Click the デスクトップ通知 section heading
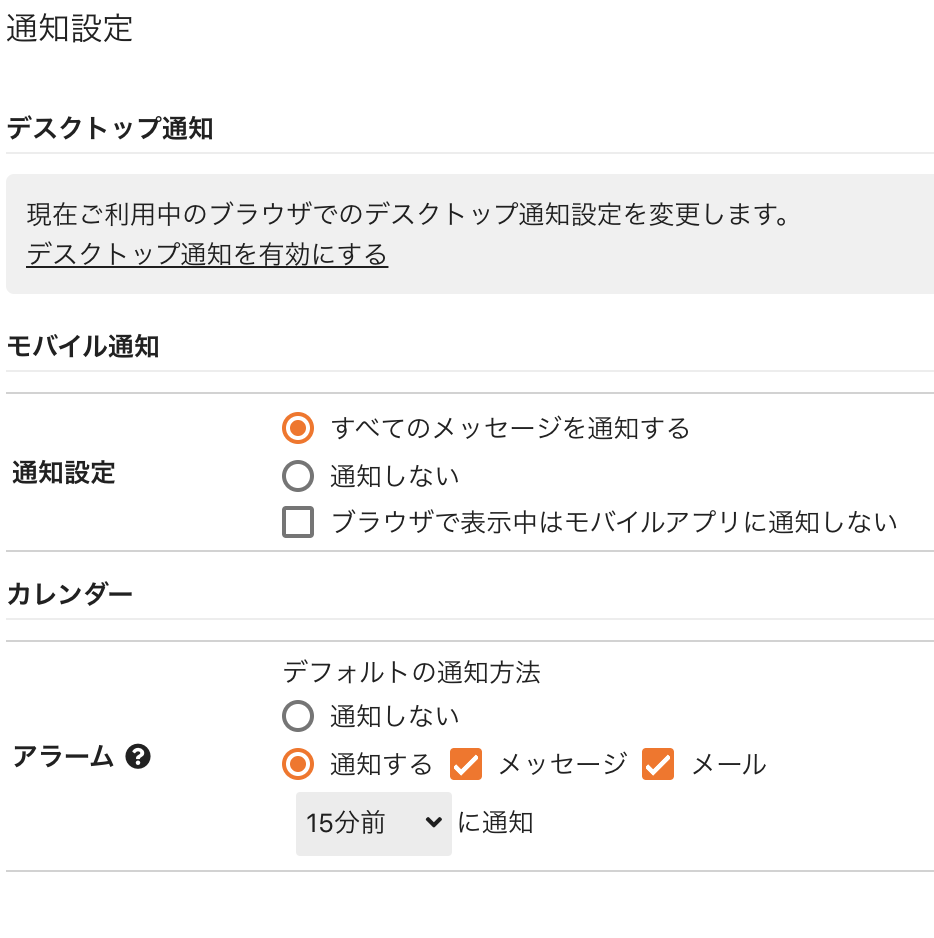Screen dimensions: 934x938 109,128
